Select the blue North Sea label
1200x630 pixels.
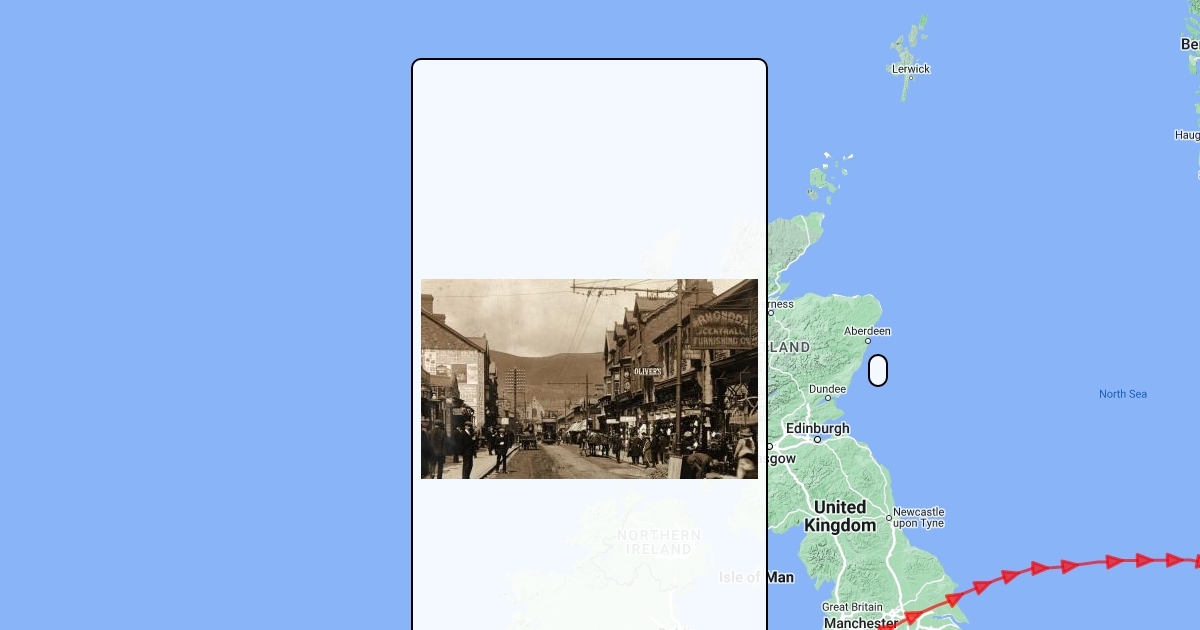(1123, 394)
